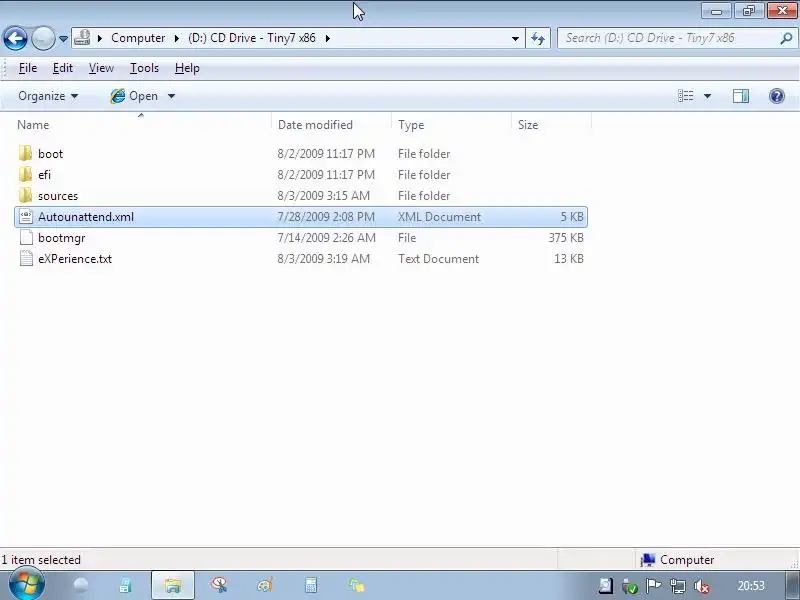Expand the arrow after Computer breadcrumb
The image size is (800, 600).
(177, 38)
